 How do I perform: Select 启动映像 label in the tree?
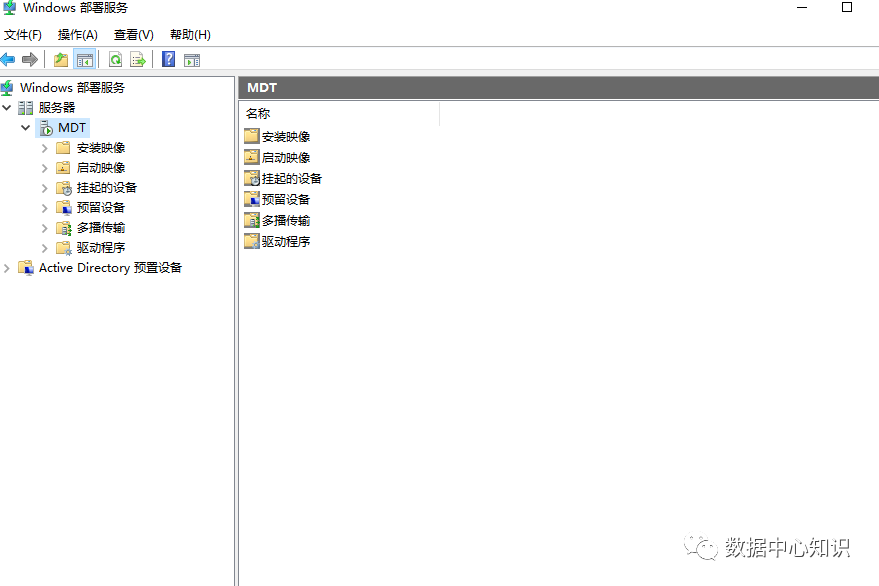[101, 168]
